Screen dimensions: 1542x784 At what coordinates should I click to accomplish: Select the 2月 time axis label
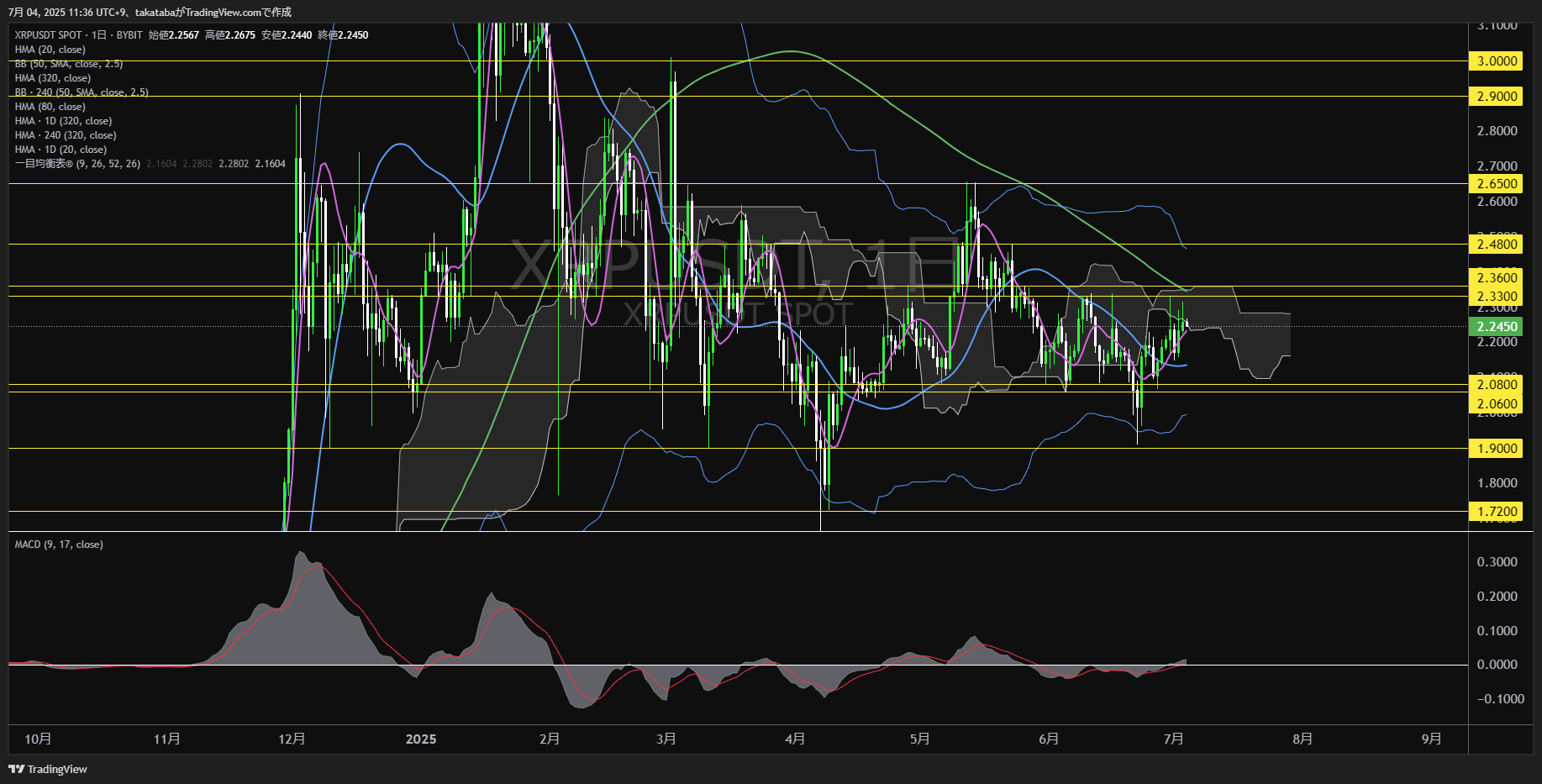(x=550, y=739)
